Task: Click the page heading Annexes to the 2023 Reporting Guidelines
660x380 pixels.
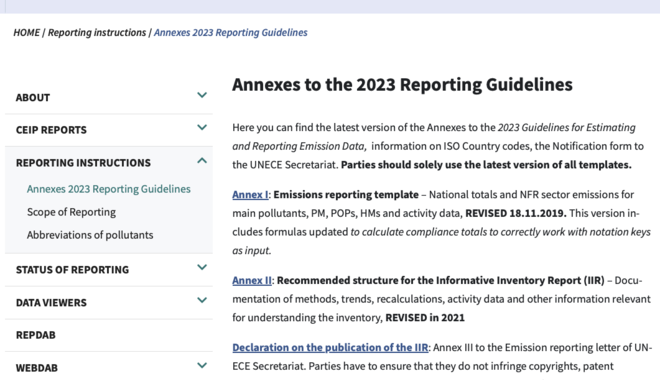Action: click(x=402, y=85)
